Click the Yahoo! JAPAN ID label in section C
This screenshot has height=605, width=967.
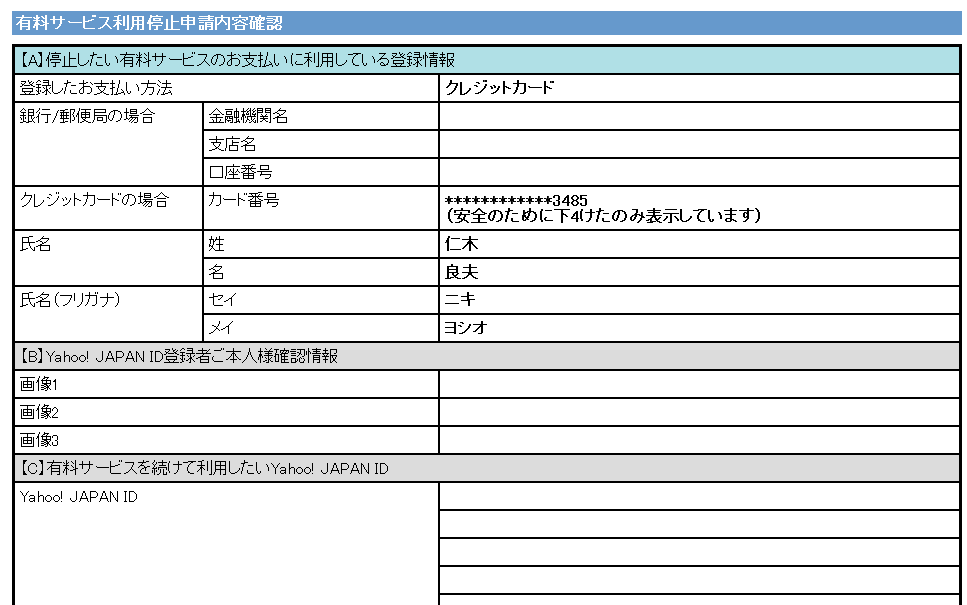(x=78, y=497)
